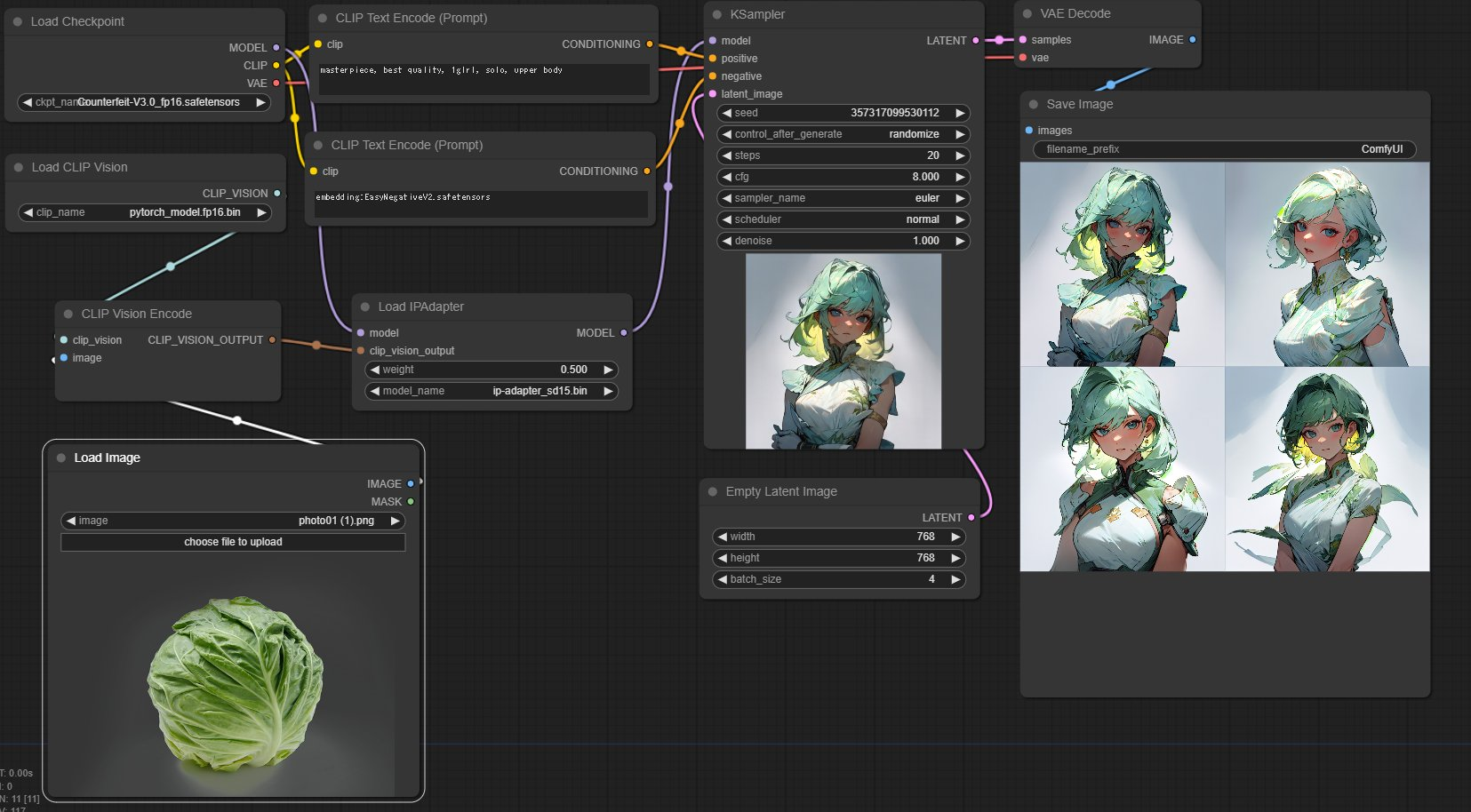Collapse the Load Checkpoint node via its dot
The width and height of the screenshot is (1471, 812).
click(x=18, y=21)
